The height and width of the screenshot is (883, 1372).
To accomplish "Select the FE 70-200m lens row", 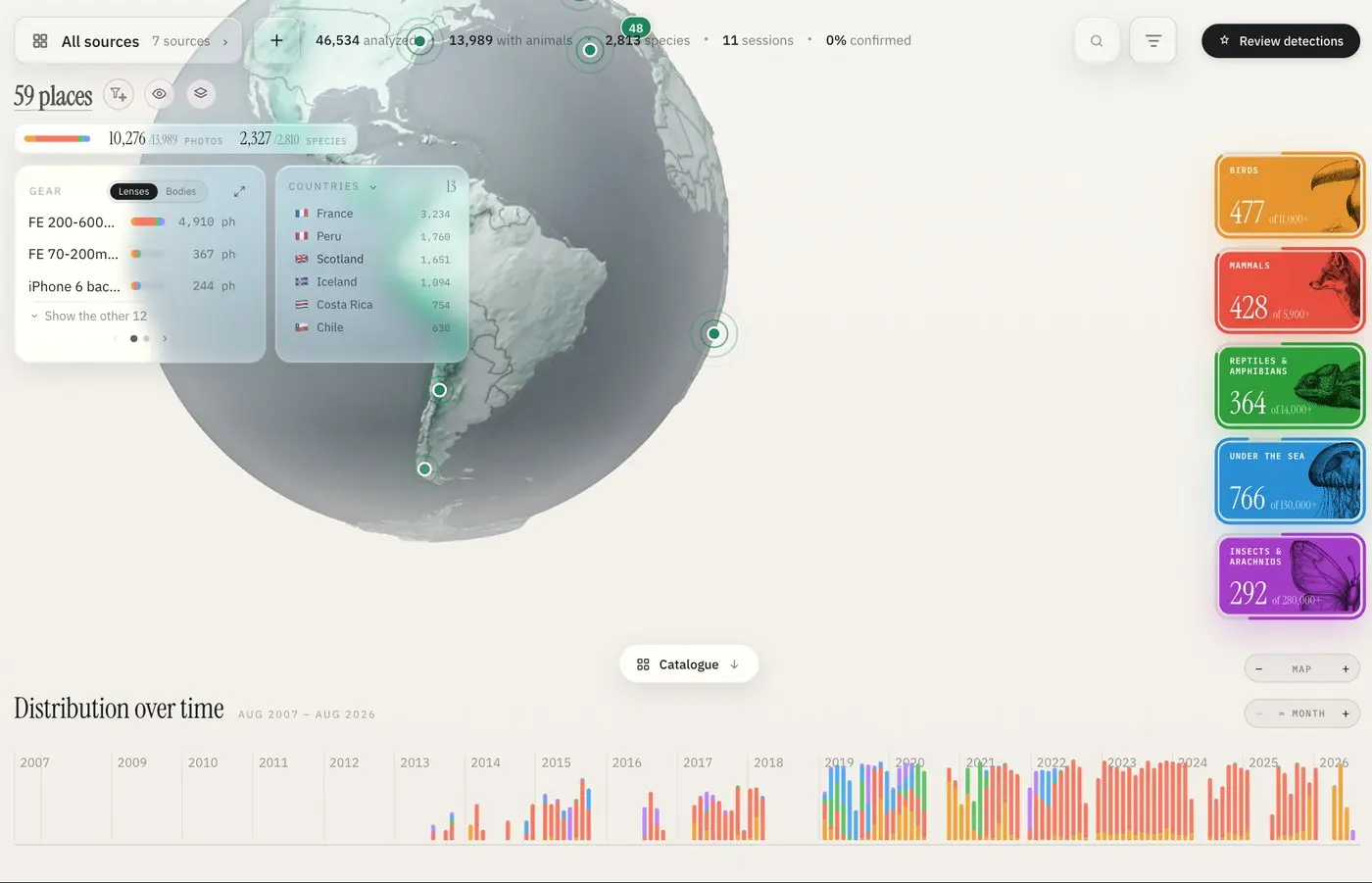I will 132,254.
